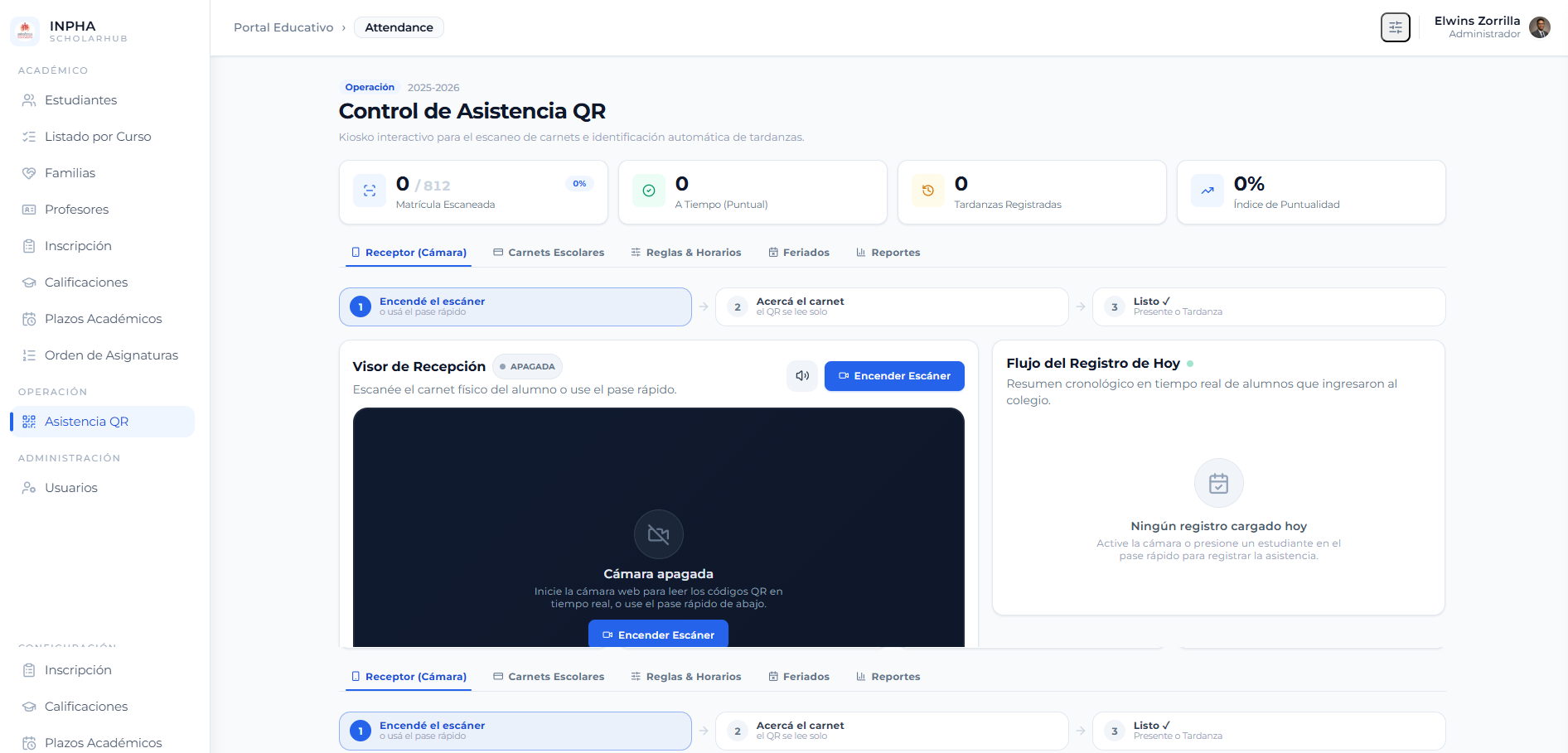Open the Profesores page
The height and width of the screenshot is (753, 1568).
coord(102,210)
